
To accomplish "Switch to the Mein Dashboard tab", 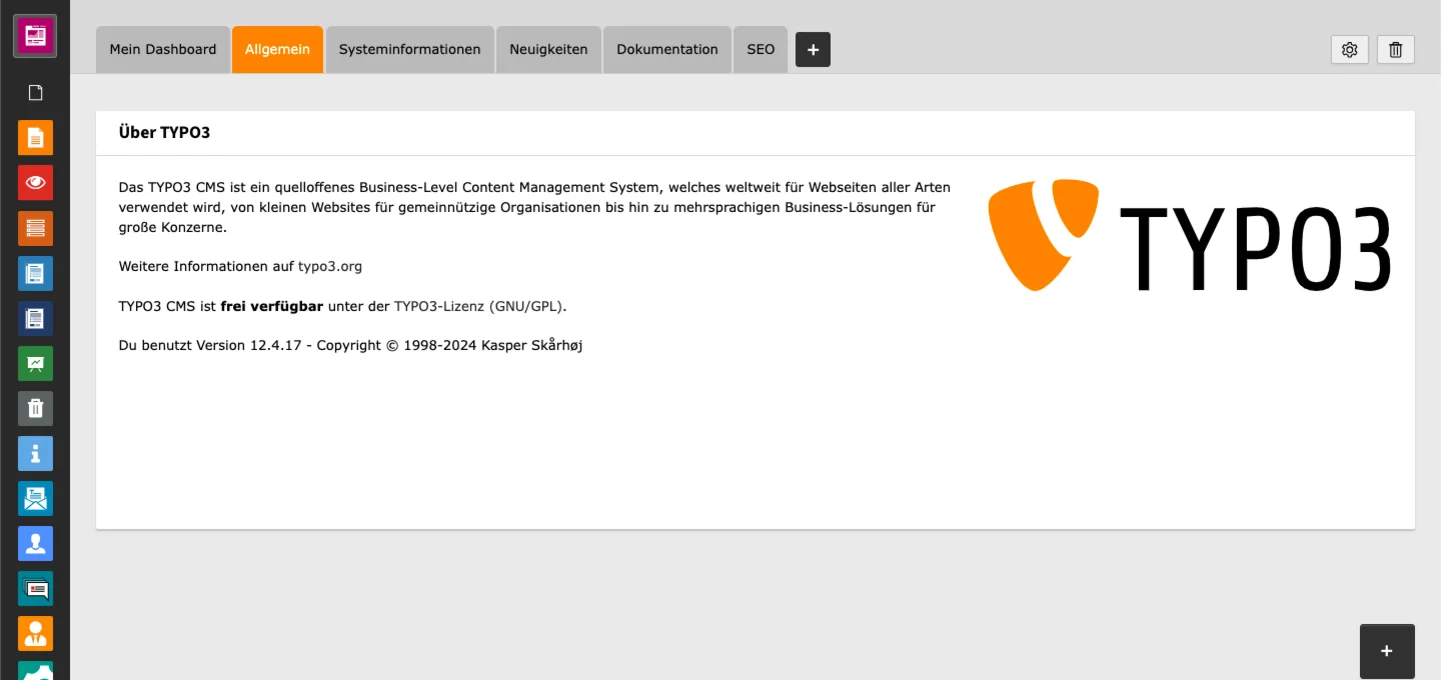I will [162, 49].
